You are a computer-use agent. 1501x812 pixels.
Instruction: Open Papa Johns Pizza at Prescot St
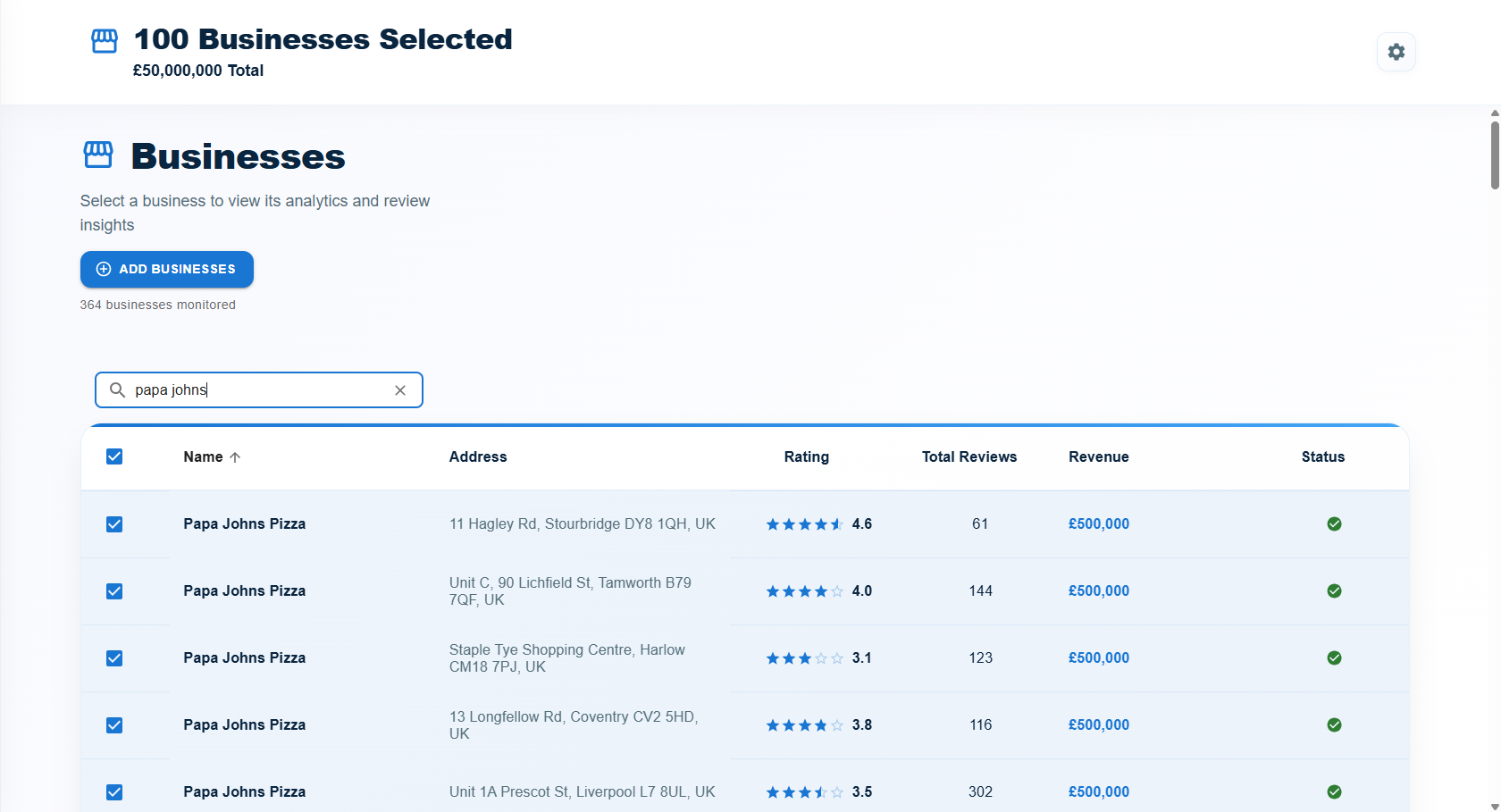pos(245,792)
